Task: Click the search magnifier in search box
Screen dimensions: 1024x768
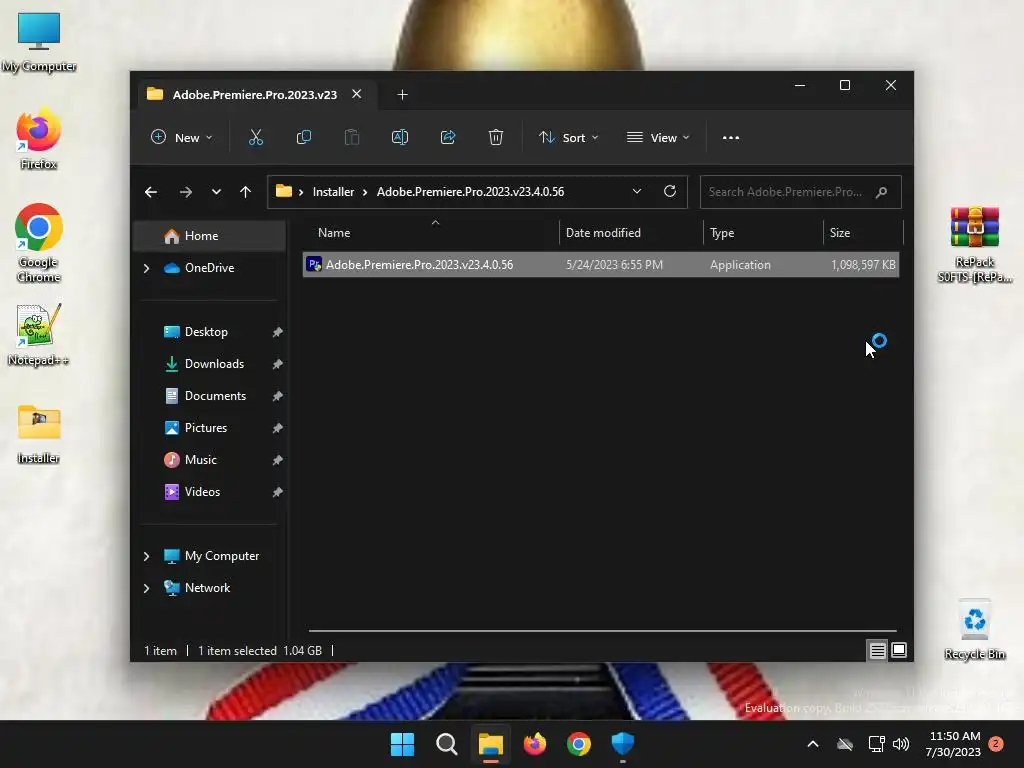Action: point(882,192)
